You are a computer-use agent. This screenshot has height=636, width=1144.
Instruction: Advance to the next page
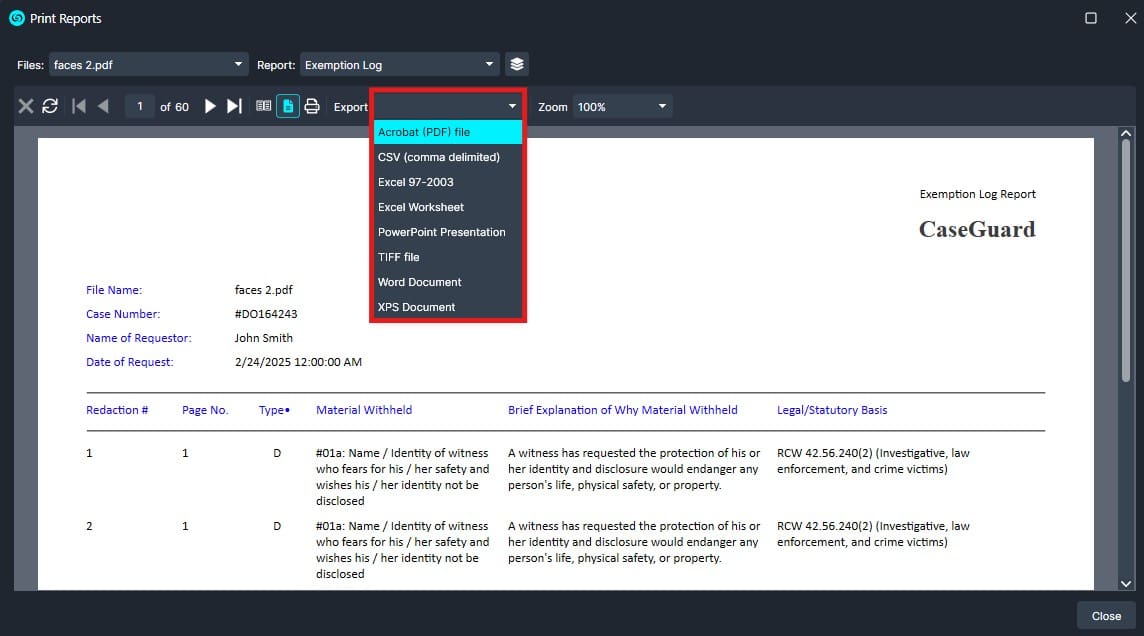click(210, 106)
